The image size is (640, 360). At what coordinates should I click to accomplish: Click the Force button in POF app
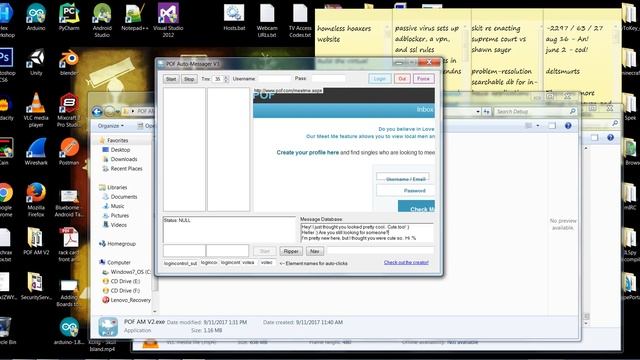[423, 79]
